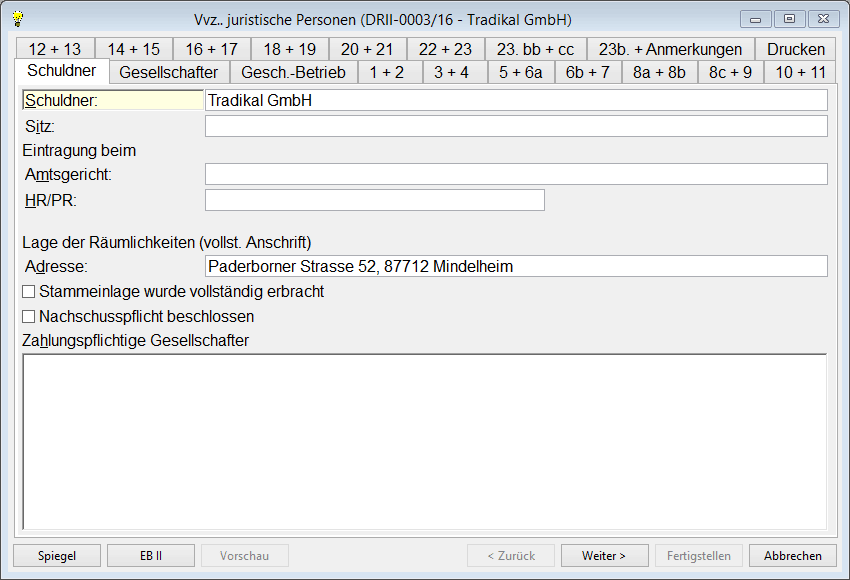This screenshot has width=850, height=580.
Task: Click the EB II button
Action: tap(149, 556)
